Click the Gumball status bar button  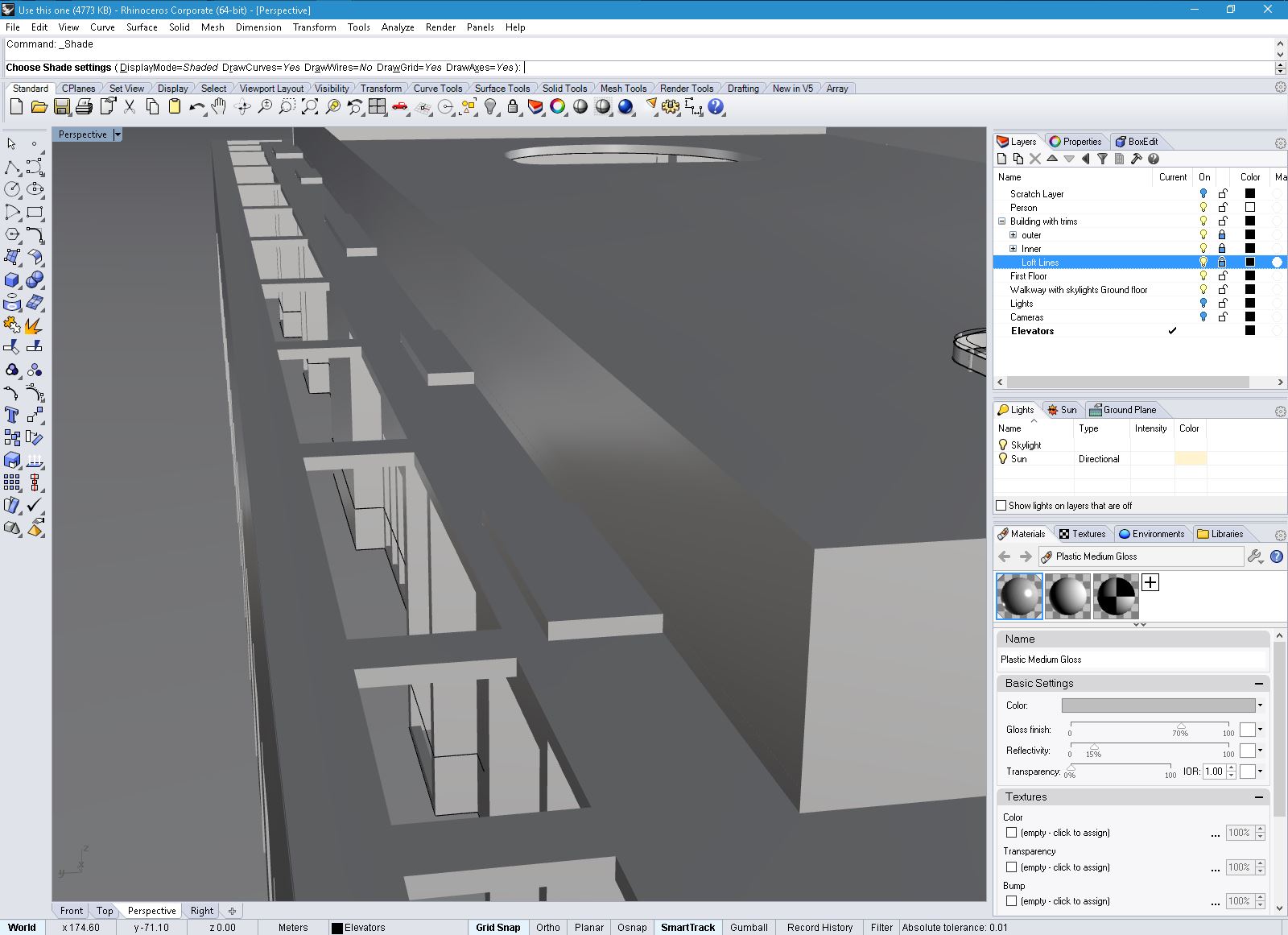tap(749, 928)
